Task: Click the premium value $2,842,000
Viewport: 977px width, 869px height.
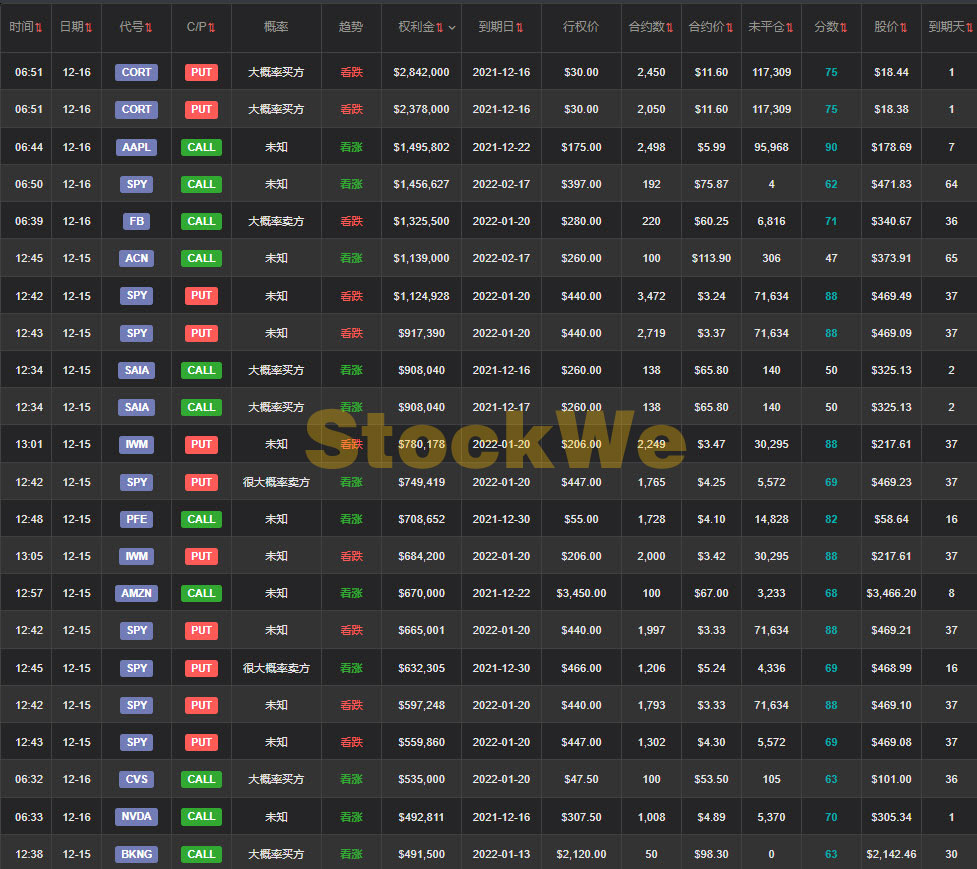Action: point(421,72)
